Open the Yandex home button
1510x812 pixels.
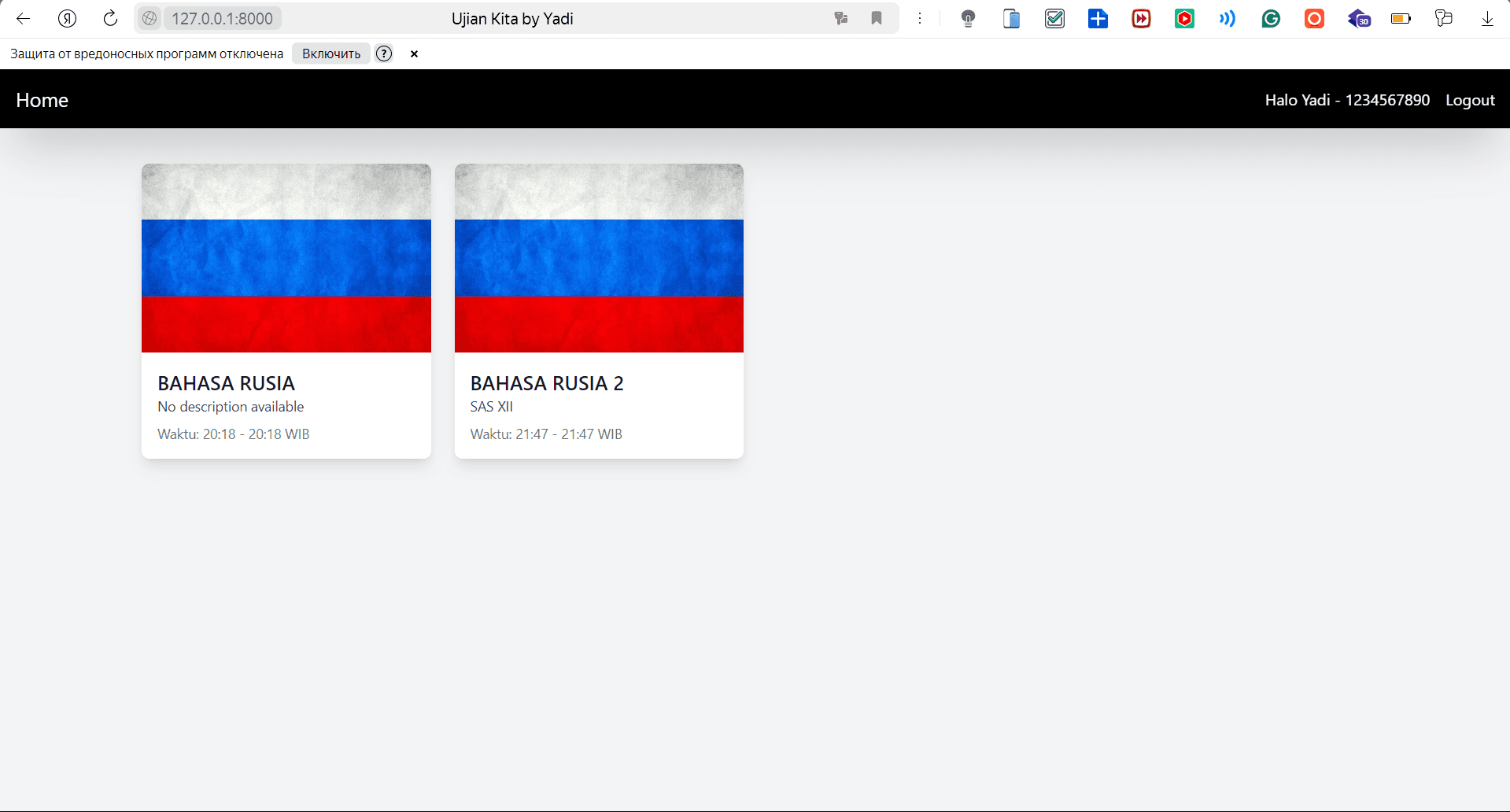tap(67, 19)
